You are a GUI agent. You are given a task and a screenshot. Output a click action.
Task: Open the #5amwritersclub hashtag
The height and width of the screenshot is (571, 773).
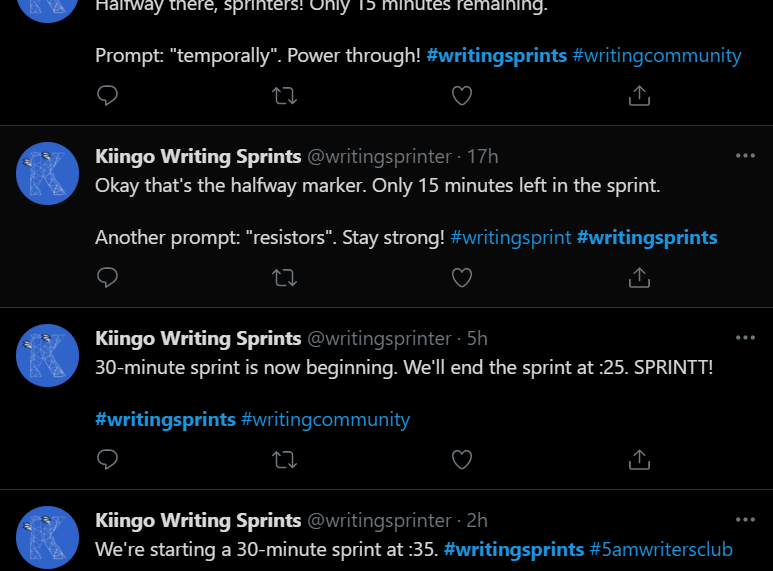(x=661, y=549)
